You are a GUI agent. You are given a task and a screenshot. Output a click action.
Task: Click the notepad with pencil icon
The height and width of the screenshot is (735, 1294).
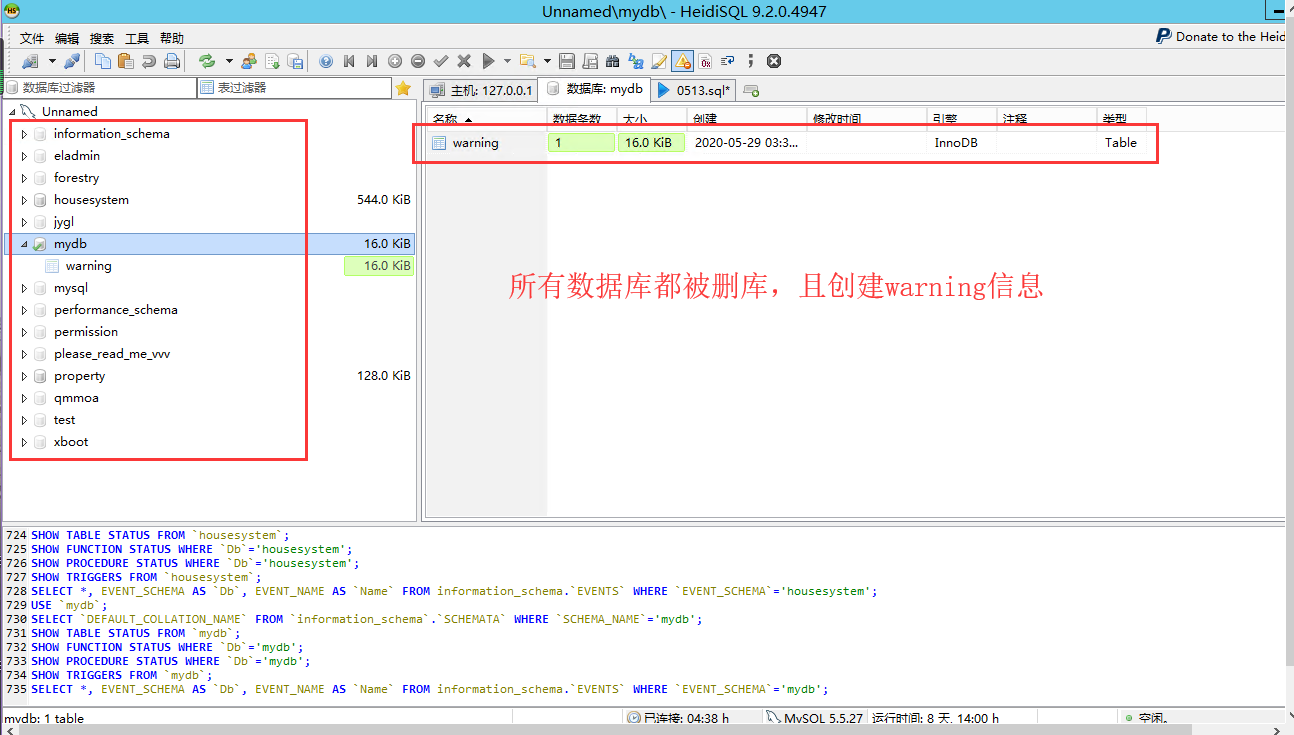click(659, 61)
